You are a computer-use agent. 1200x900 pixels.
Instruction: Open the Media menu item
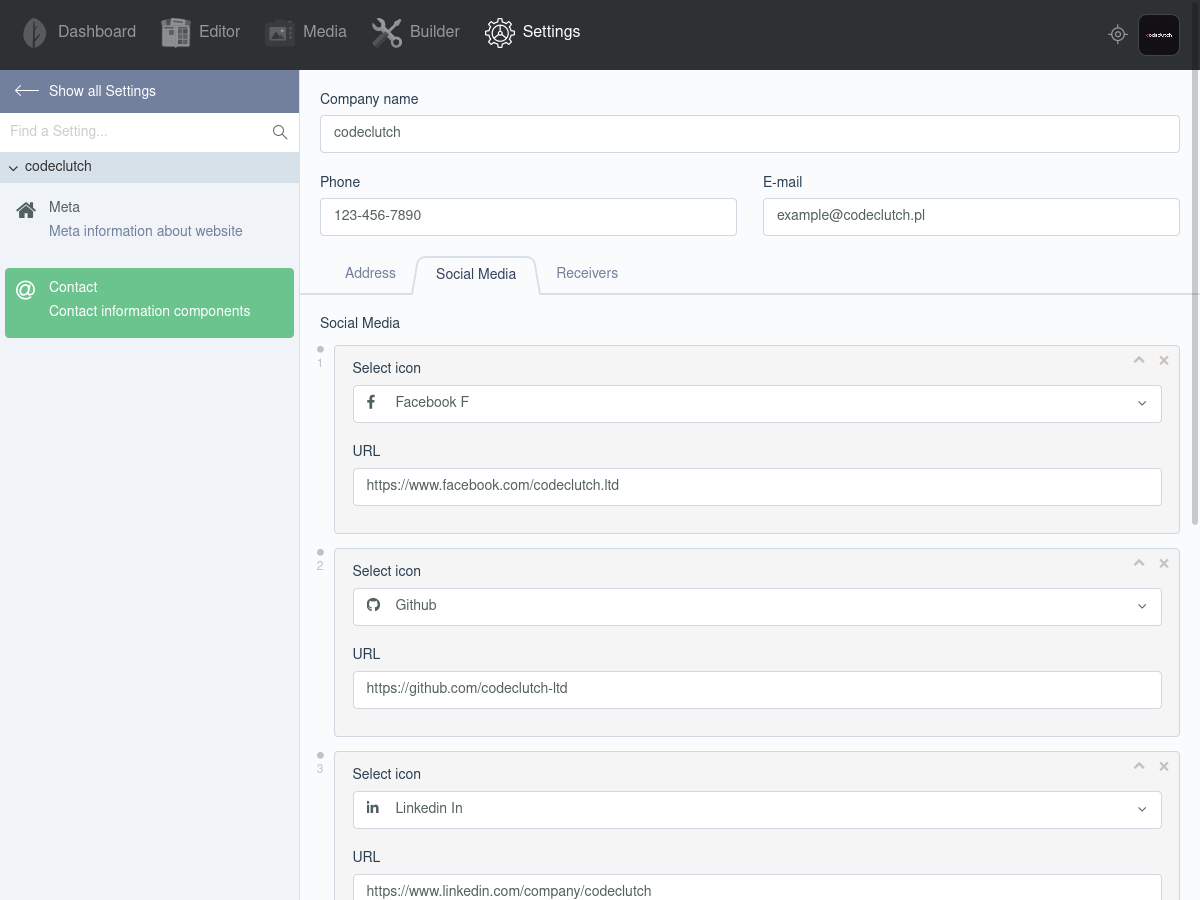click(x=306, y=33)
